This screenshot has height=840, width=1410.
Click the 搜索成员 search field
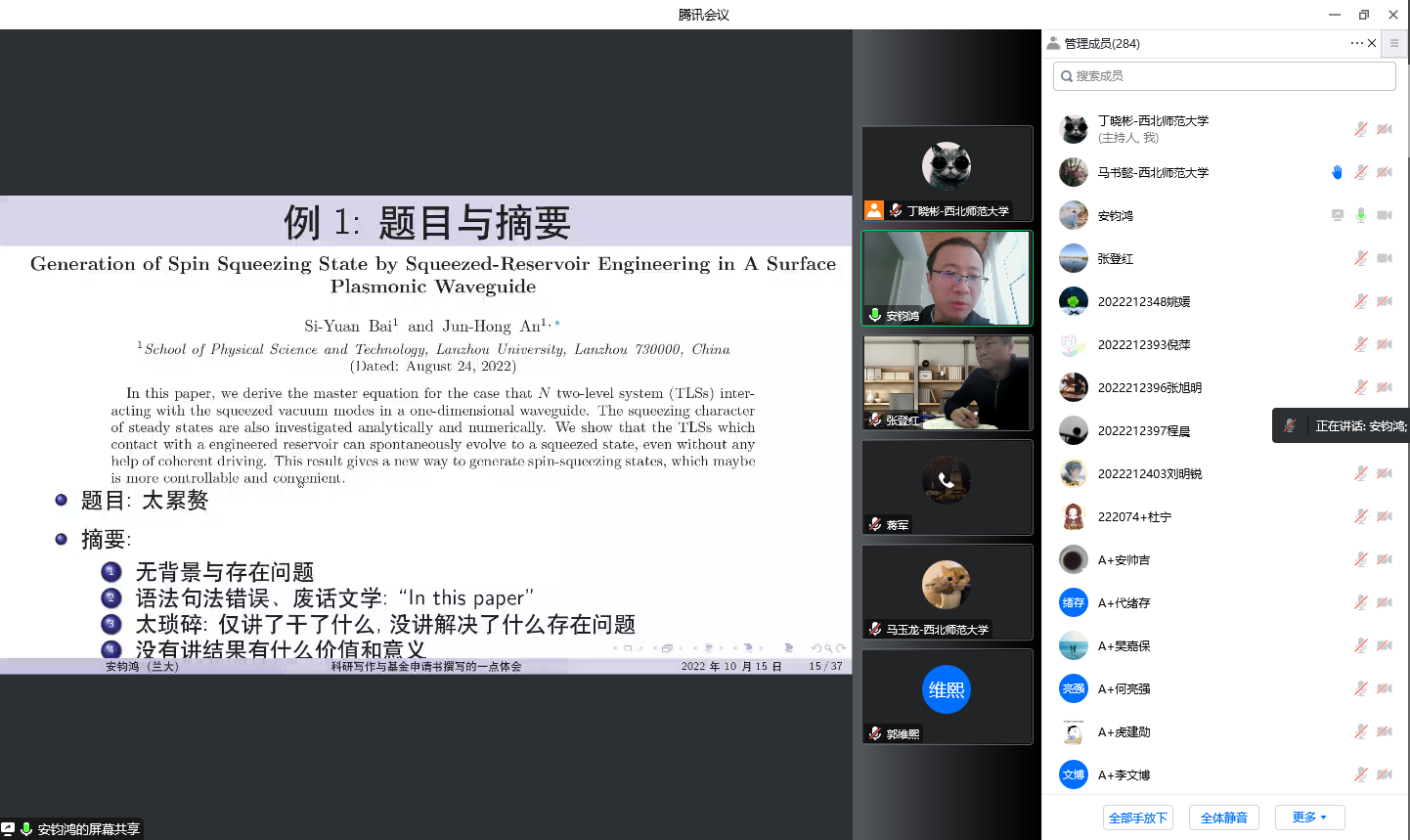1224,76
